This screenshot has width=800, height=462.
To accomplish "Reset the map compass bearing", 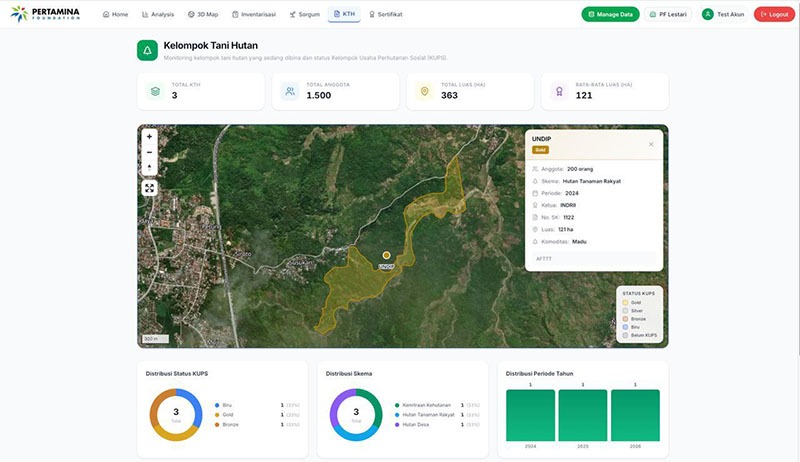I will [149, 168].
